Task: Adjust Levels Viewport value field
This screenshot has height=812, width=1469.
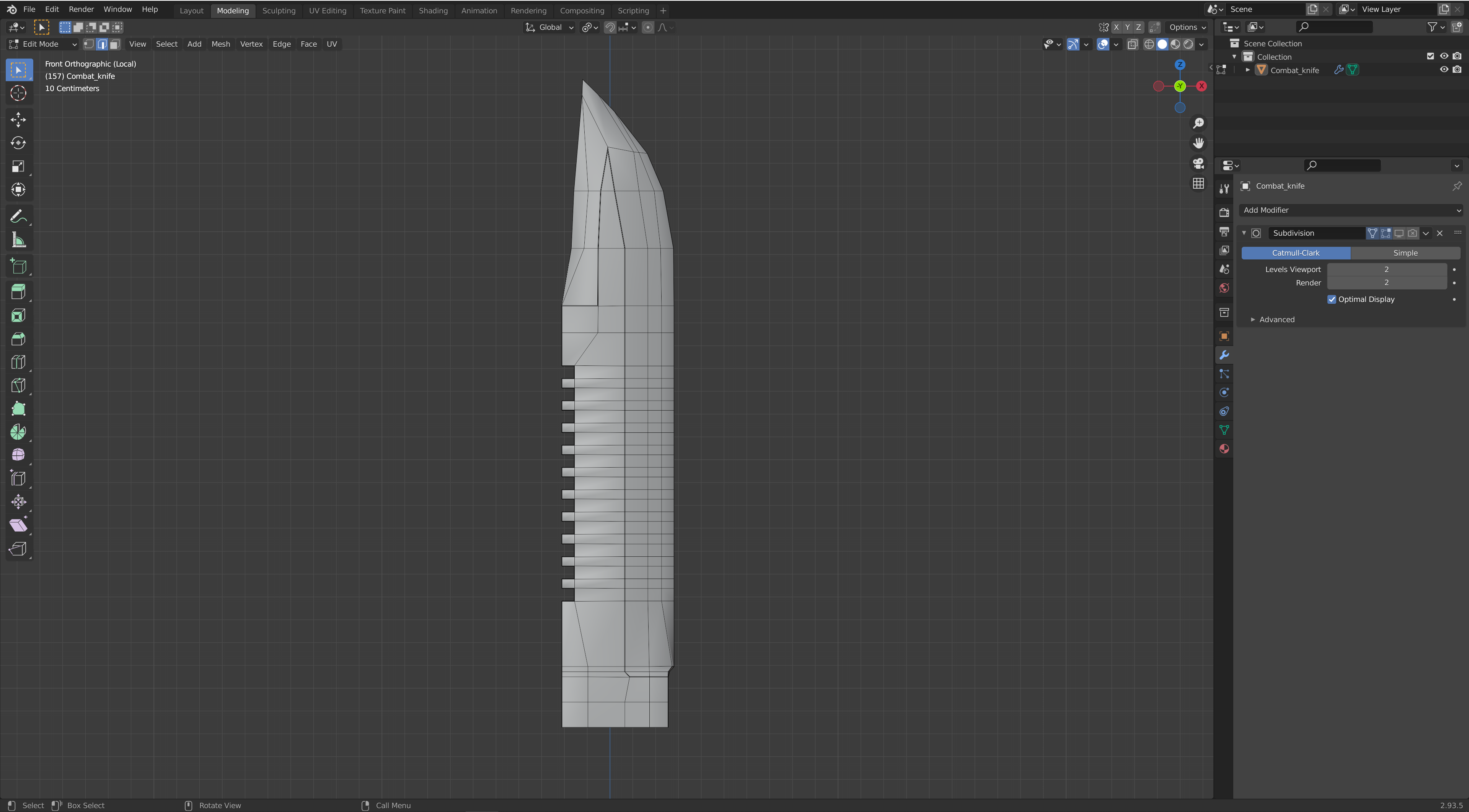Action: click(x=1387, y=269)
